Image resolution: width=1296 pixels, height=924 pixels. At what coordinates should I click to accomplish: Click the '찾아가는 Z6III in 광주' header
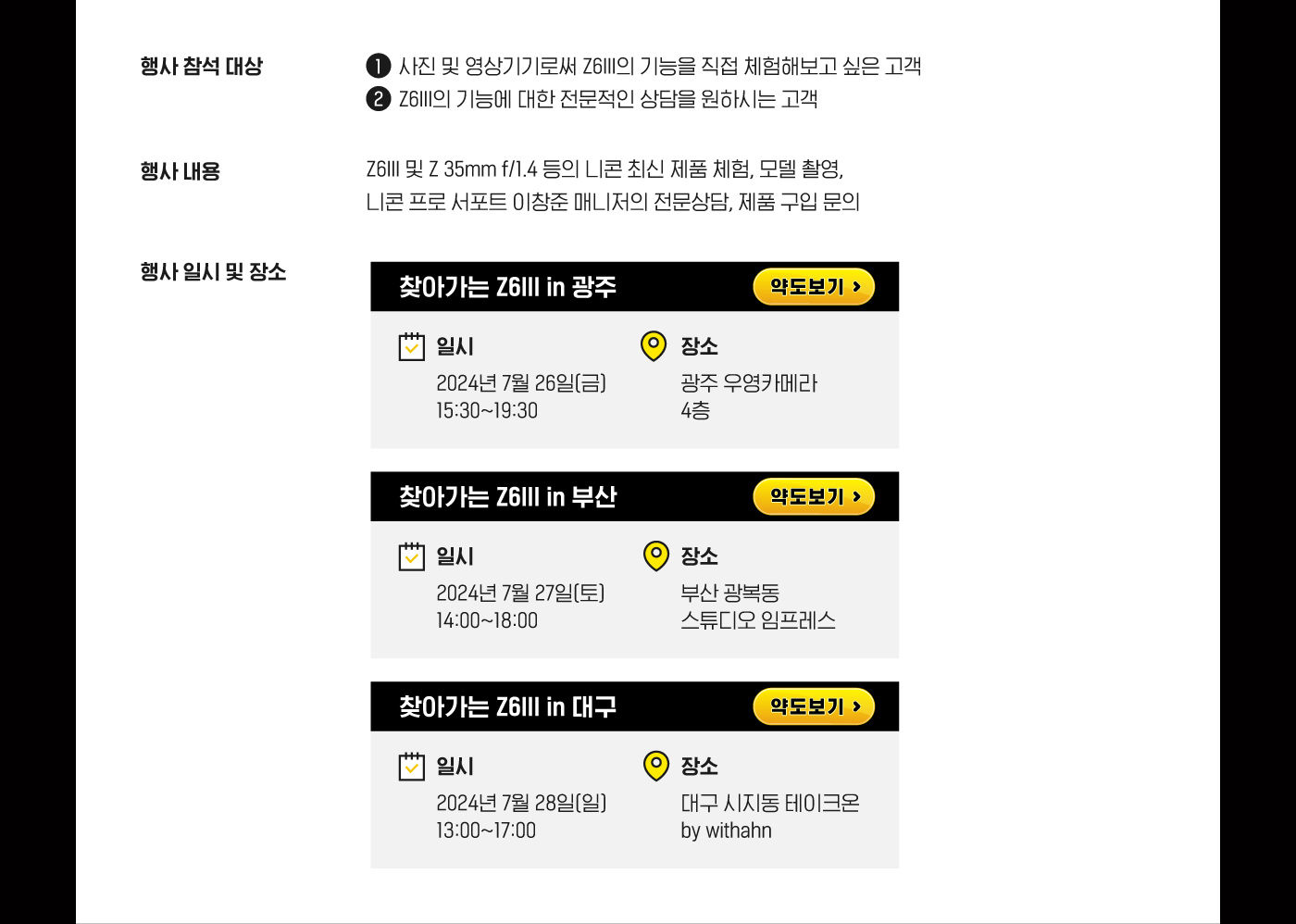(507, 287)
